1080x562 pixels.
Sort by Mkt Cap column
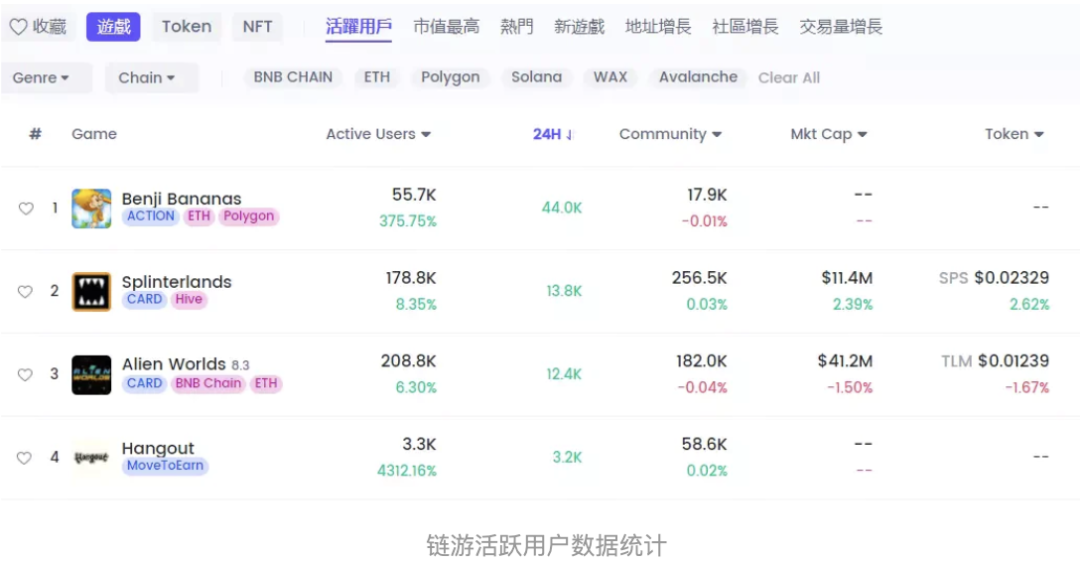click(829, 134)
